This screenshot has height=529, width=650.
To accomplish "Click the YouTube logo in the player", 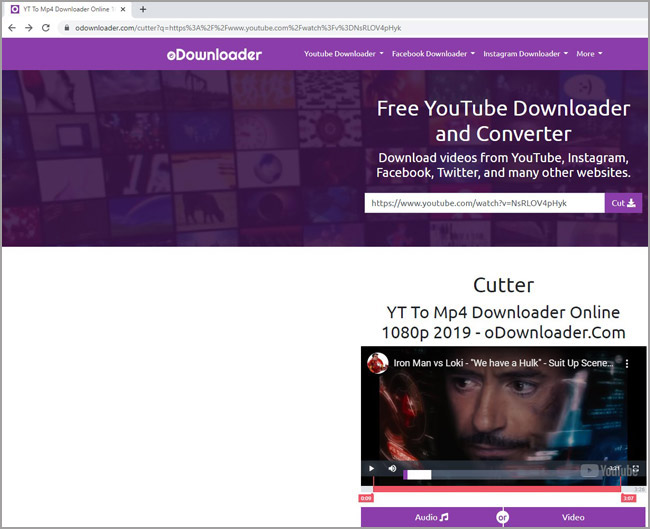I will 609,471.
